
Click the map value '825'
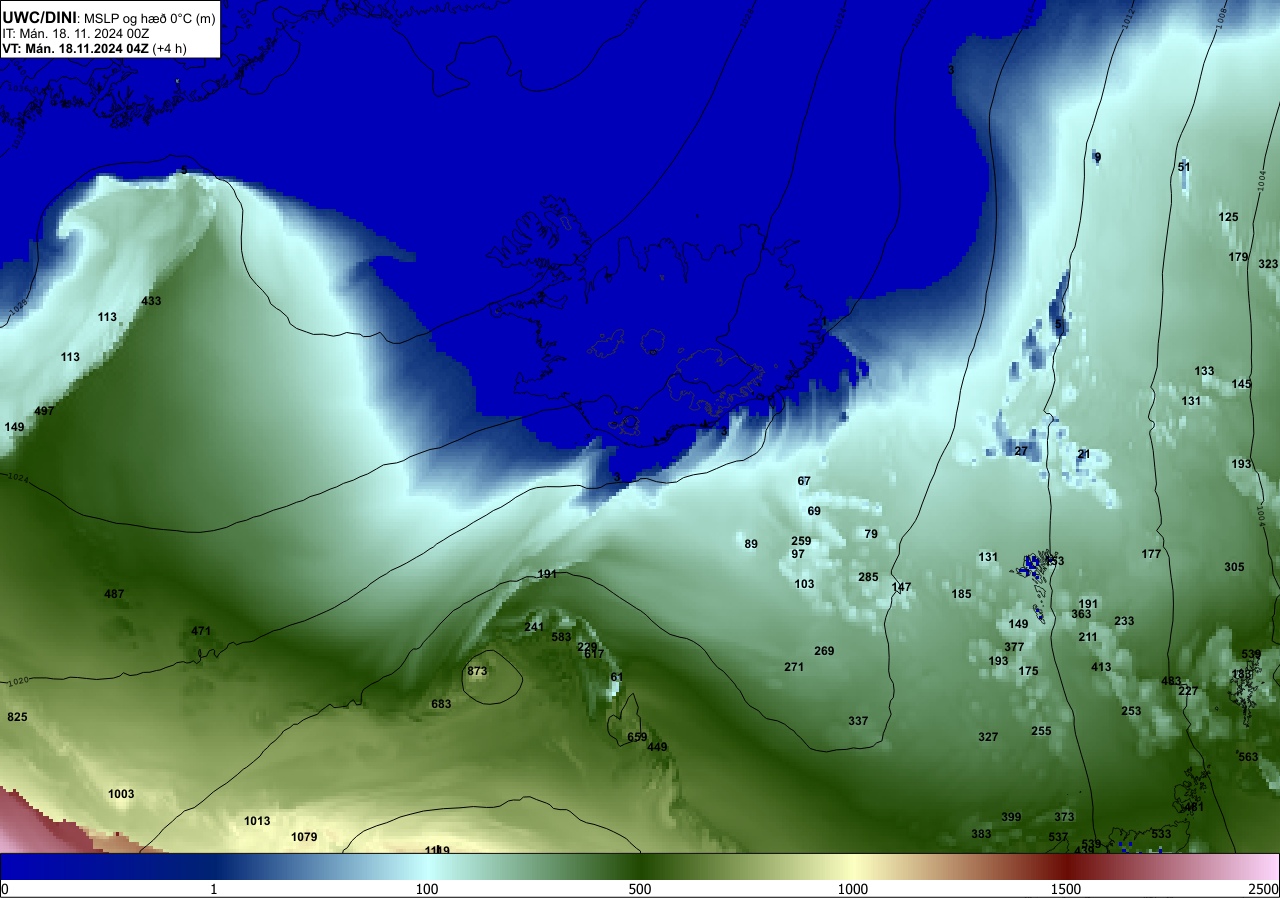17,718
